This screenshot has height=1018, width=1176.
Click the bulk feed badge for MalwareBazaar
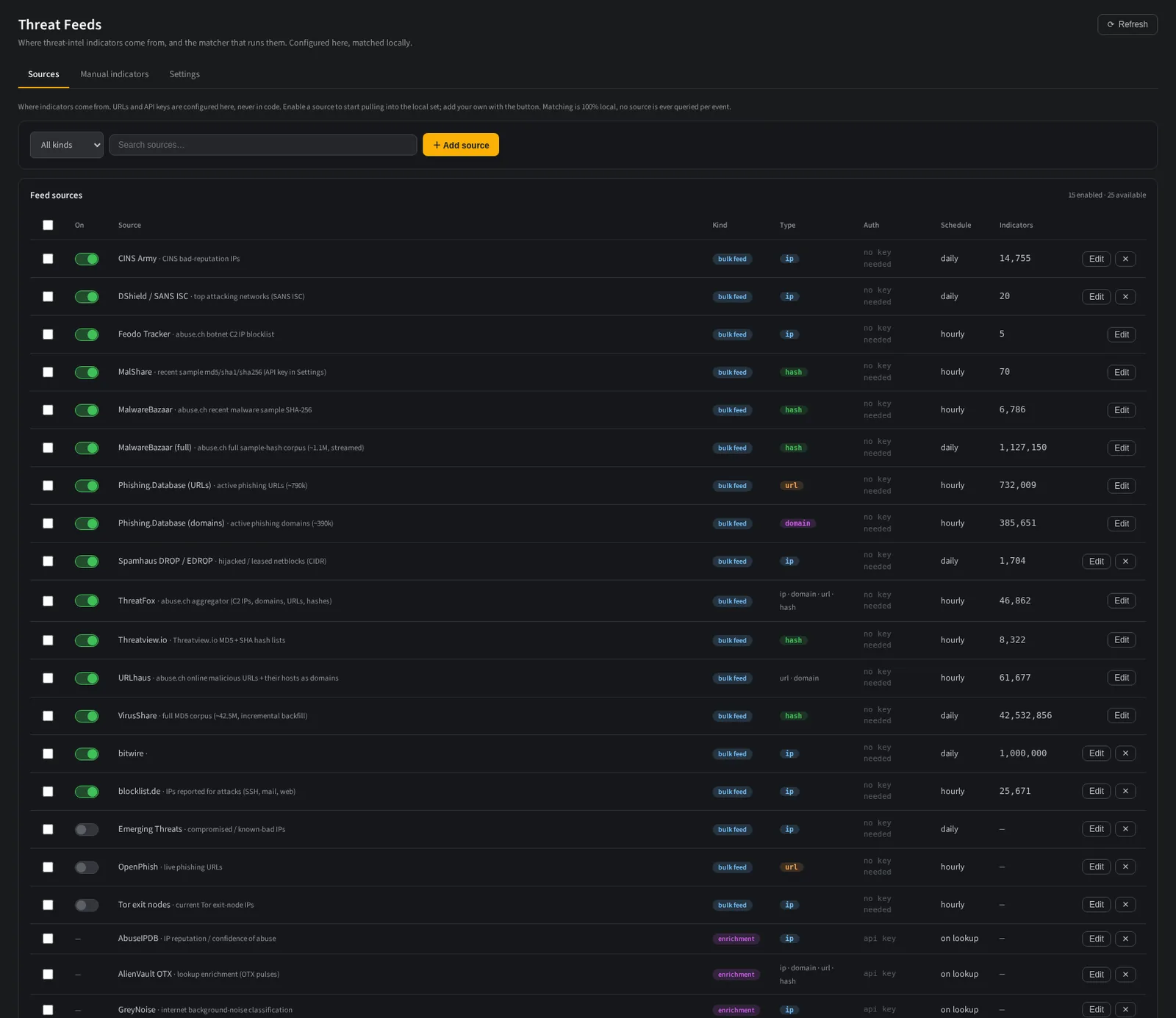pos(732,410)
